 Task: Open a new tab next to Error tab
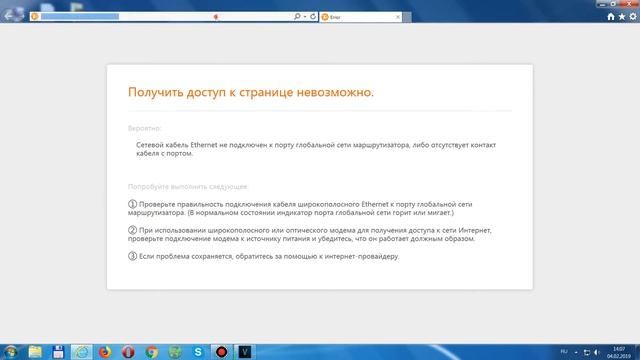click(407, 17)
